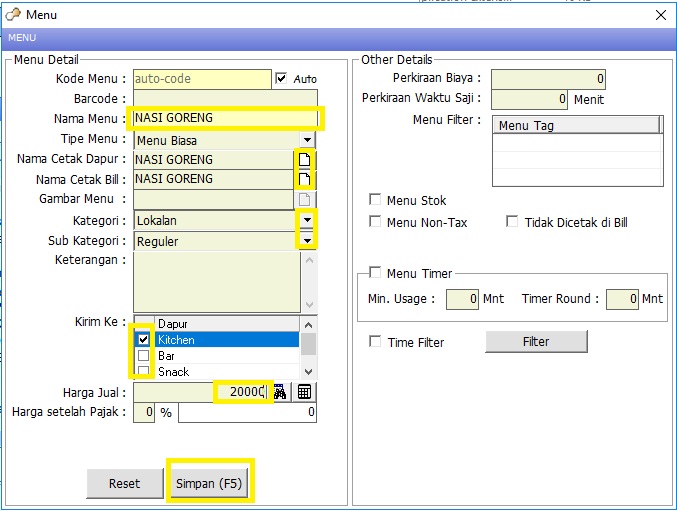Tick the Tidak Dicetak di Bill checkbox
Viewport: 677px width, 511px height.
pos(513,222)
